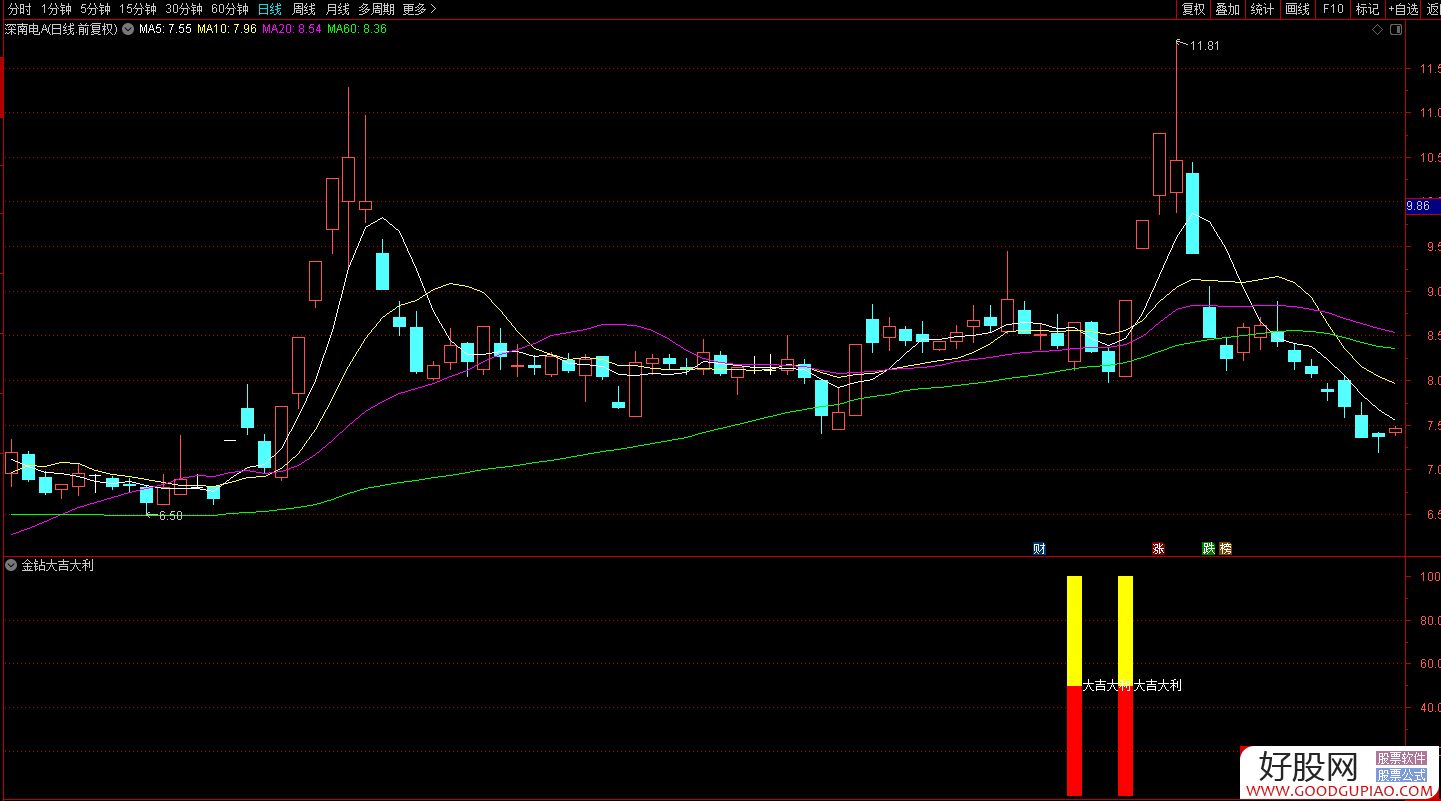The width and height of the screenshot is (1441, 801).
Task: Click the right yellow-red signal bar
Action: point(1125,686)
